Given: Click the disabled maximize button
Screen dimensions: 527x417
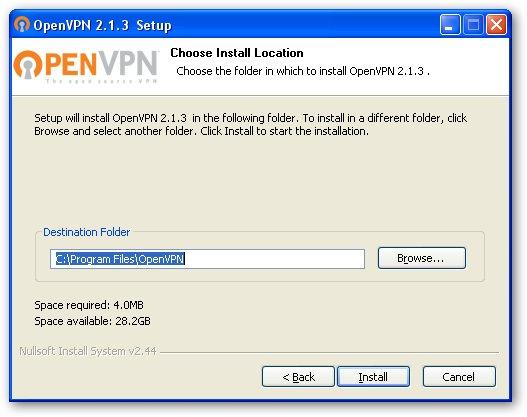Looking at the screenshot, I should pyautogui.click(x=473, y=25).
